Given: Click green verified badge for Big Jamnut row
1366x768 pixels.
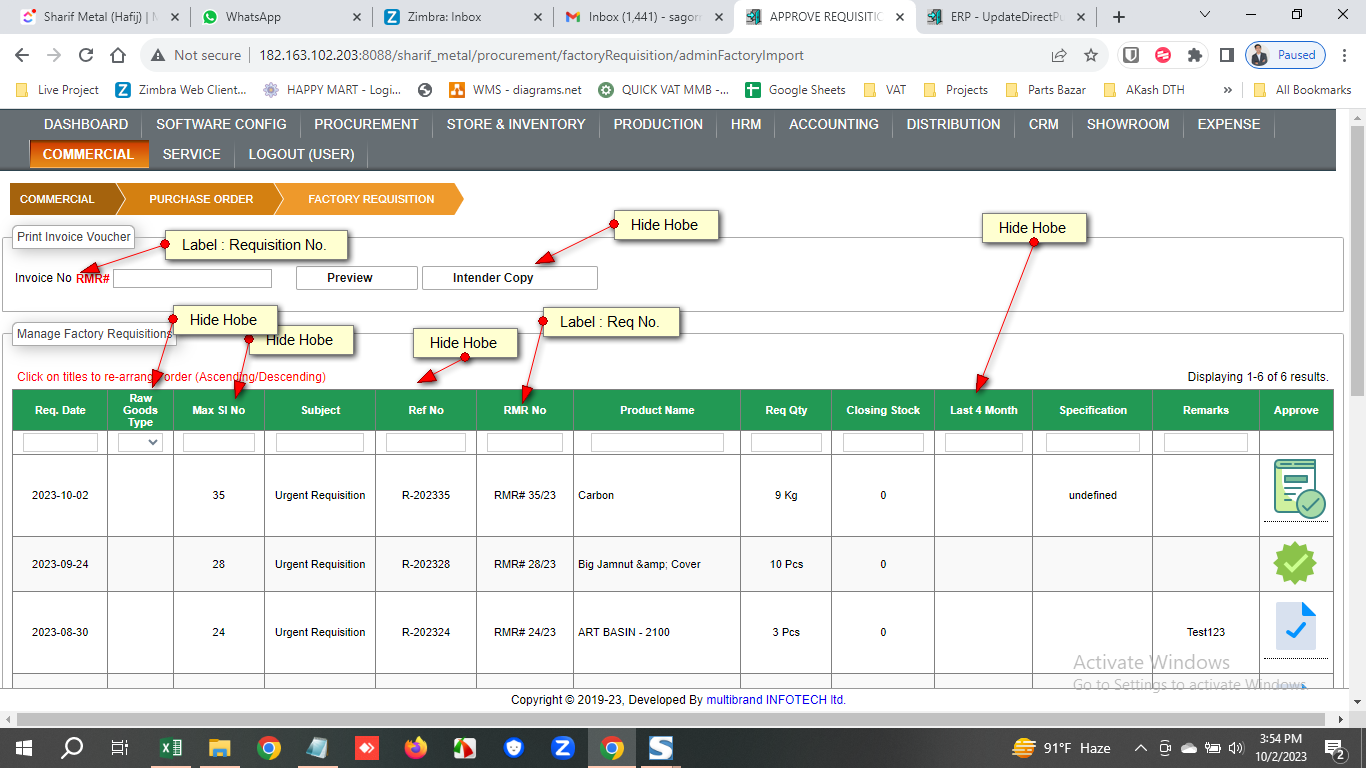Looking at the screenshot, I should [1295, 563].
